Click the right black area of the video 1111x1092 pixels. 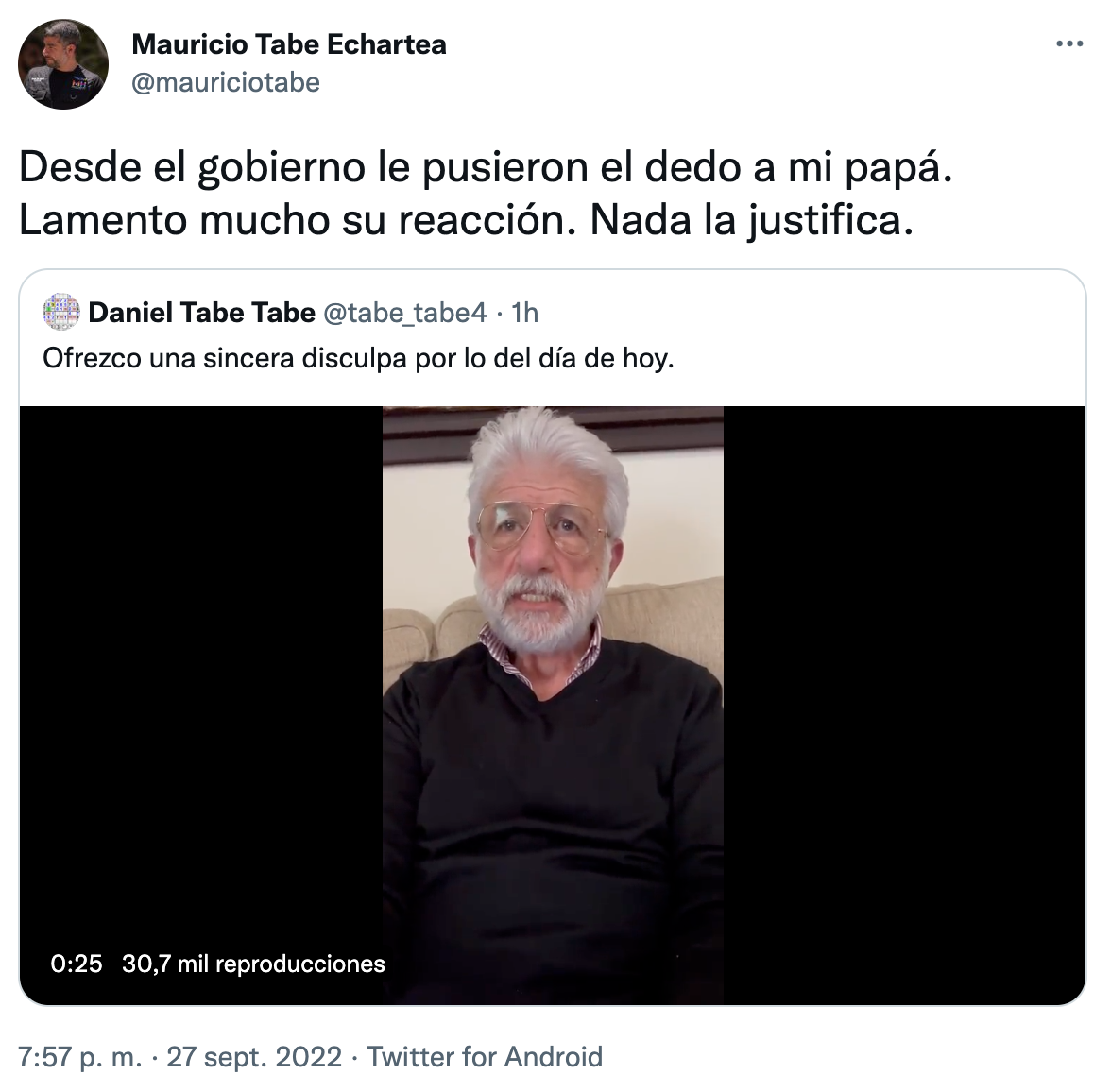pos(904,705)
